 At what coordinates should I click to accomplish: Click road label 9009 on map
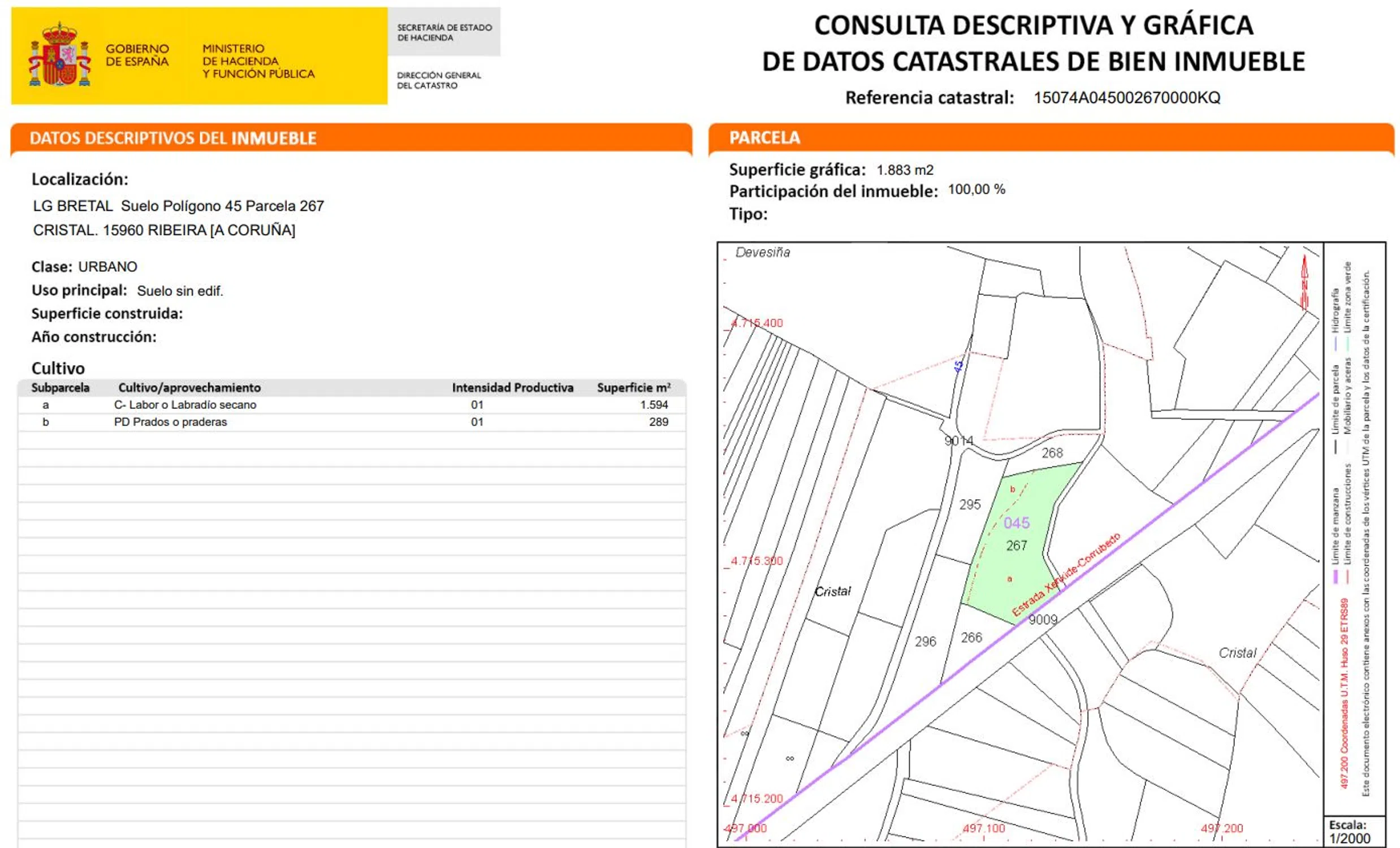pos(1043,620)
